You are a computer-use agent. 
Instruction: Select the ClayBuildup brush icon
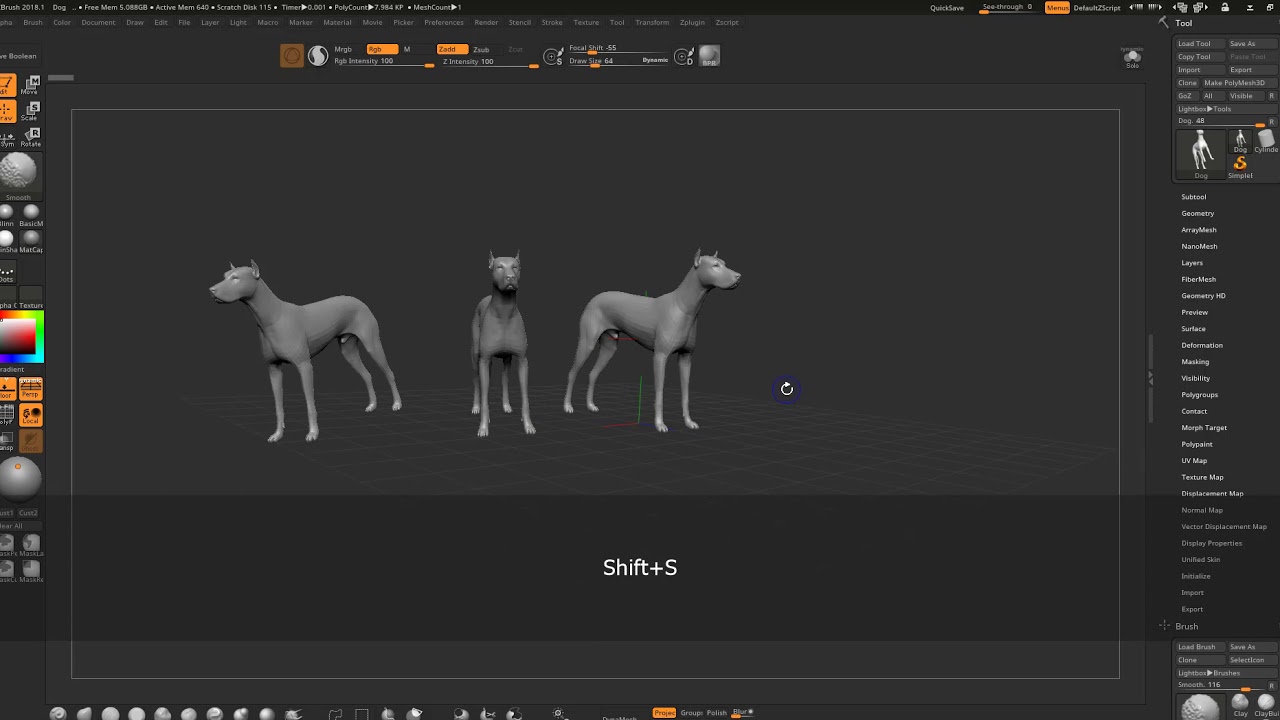tap(1266, 705)
